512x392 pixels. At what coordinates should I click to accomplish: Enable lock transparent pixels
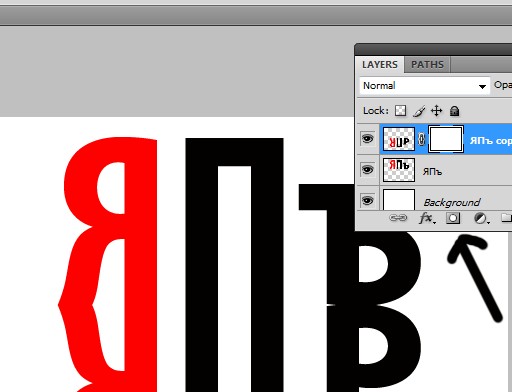tap(401, 111)
